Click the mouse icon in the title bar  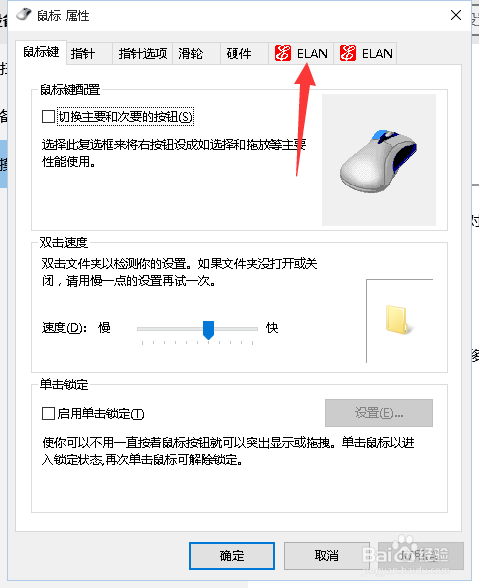click(x=23, y=15)
